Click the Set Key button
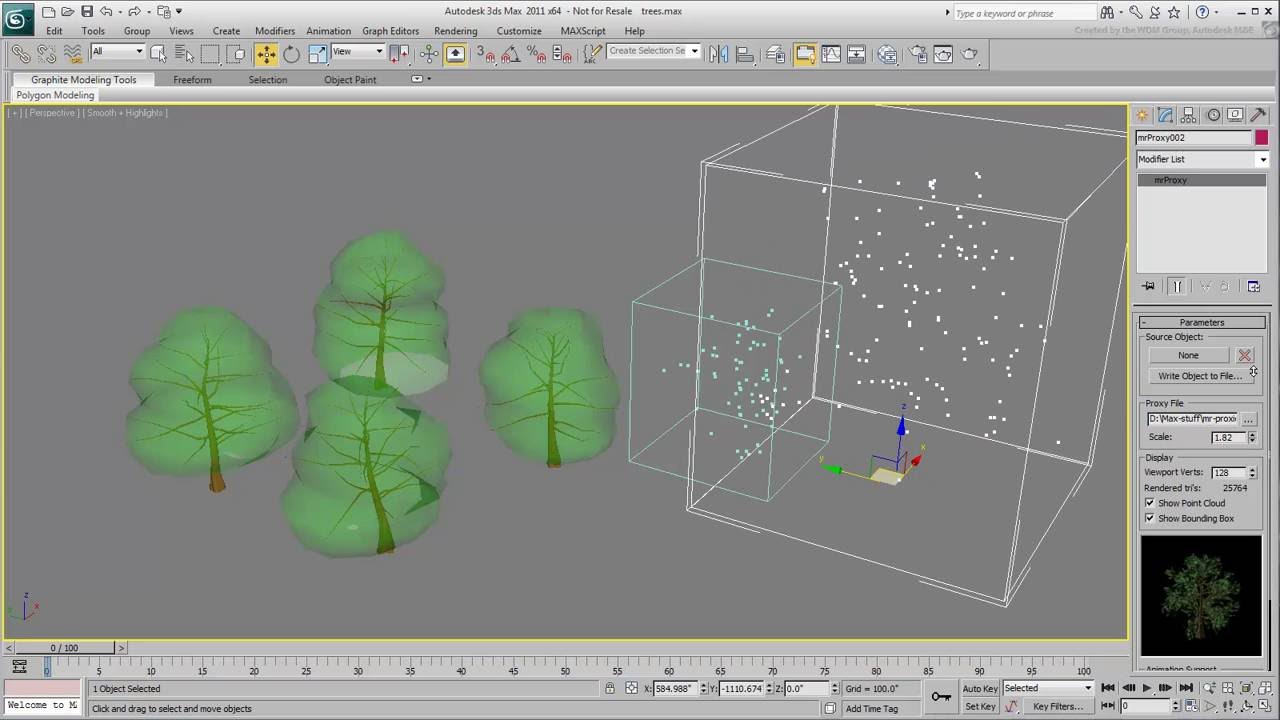The height and width of the screenshot is (720, 1280). tap(980, 706)
